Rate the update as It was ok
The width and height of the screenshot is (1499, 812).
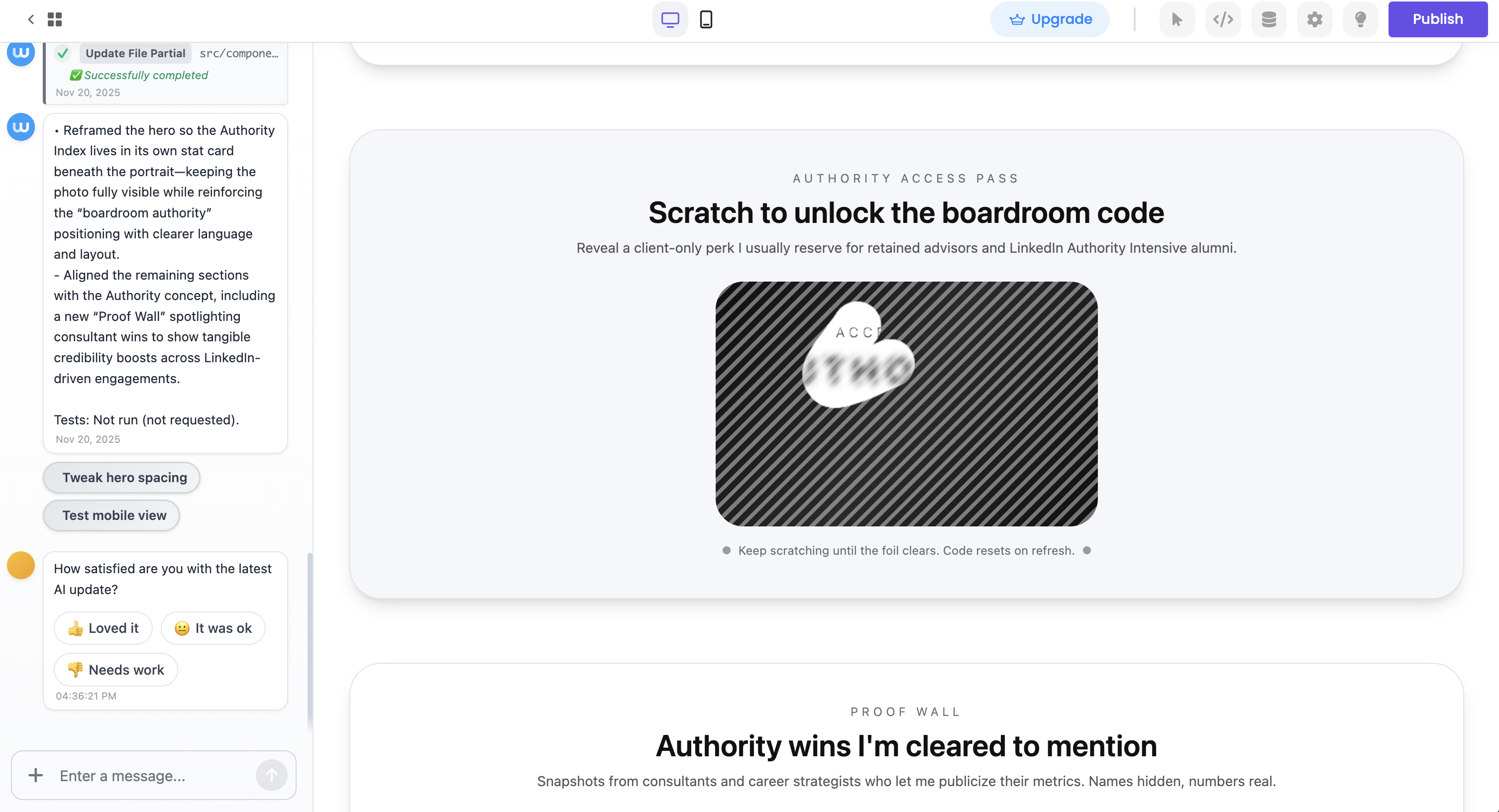point(213,628)
